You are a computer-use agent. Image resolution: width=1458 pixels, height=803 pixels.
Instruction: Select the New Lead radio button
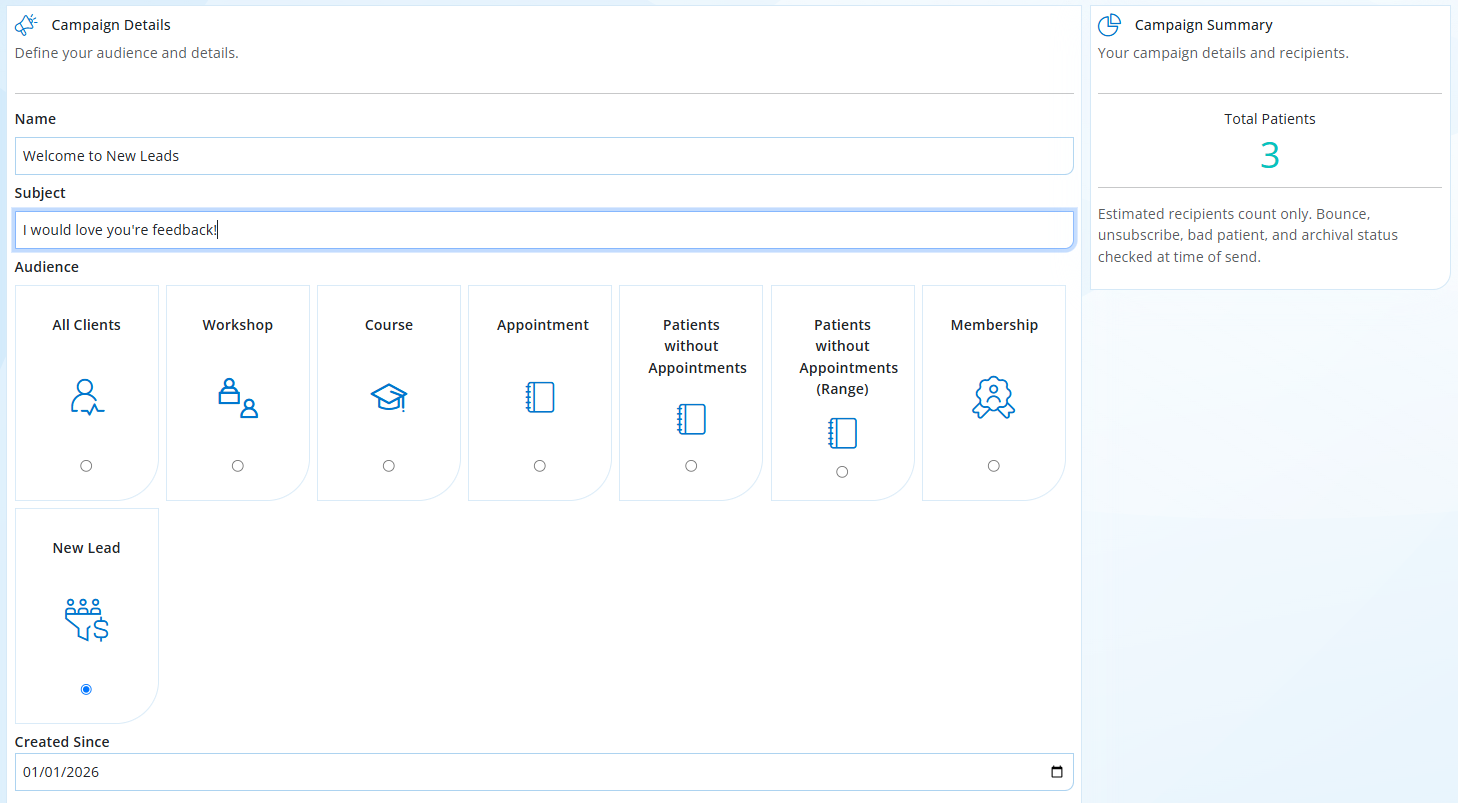click(86, 689)
